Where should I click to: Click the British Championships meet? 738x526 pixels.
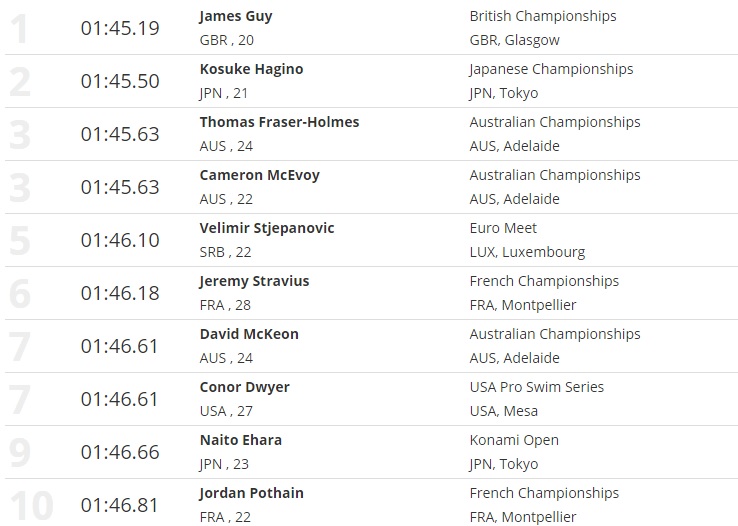point(543,16)
